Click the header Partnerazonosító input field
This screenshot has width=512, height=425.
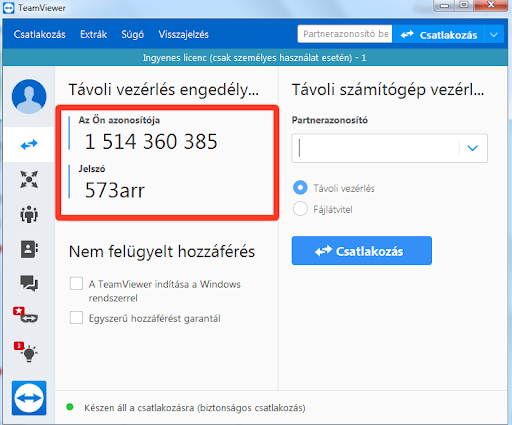pos(345,34)
